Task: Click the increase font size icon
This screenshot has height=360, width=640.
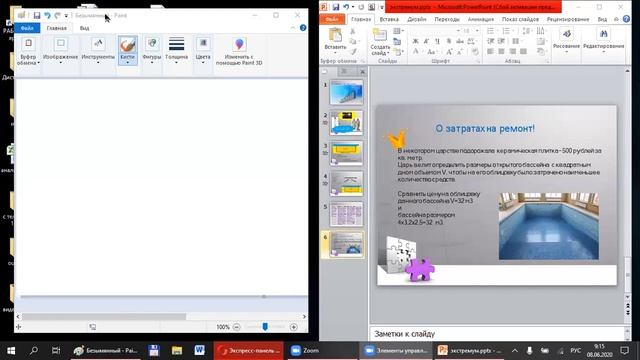Action: click(449, 52)
